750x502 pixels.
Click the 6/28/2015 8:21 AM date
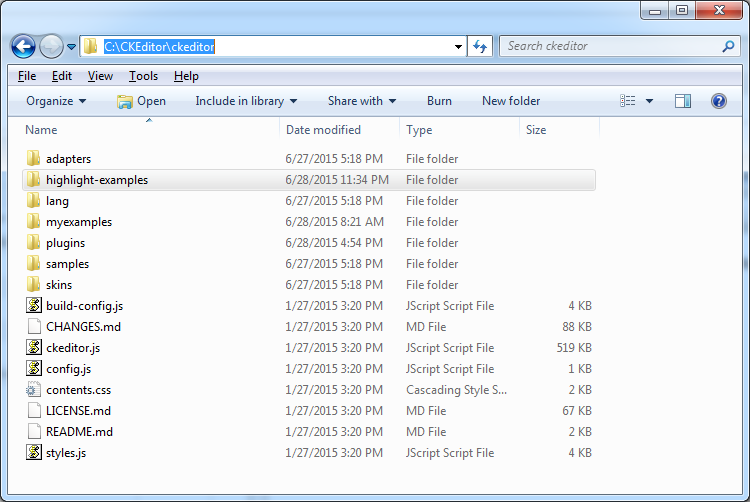(334, 222)
